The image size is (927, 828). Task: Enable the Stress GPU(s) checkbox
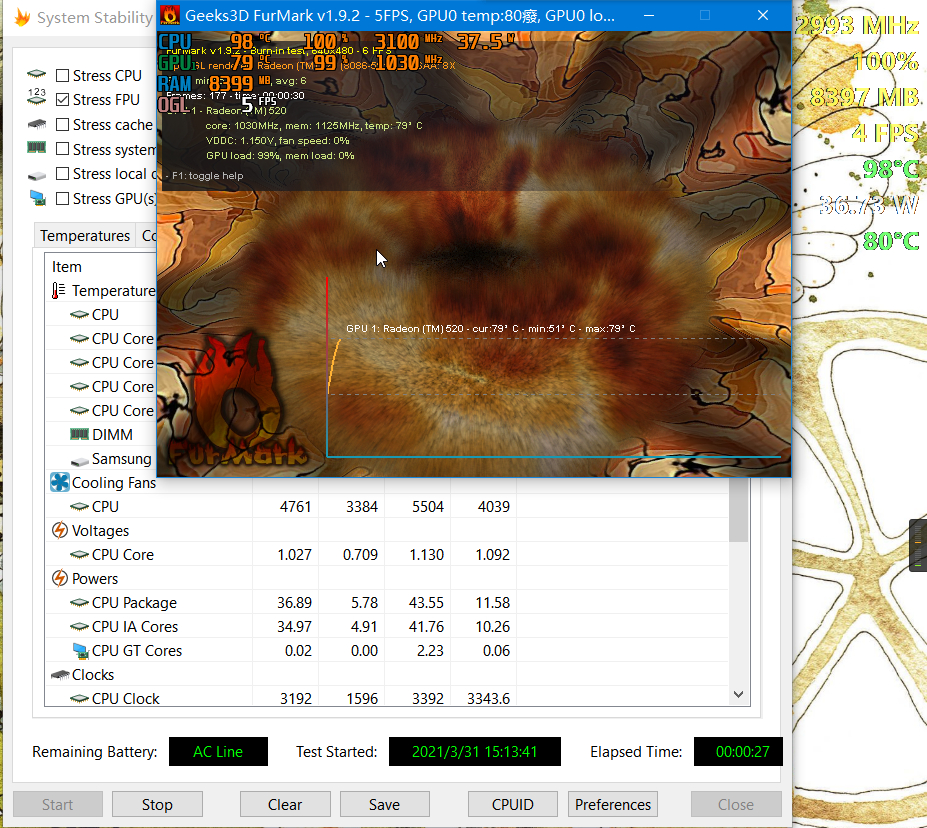pyautogui.click(x=62, y=199)
